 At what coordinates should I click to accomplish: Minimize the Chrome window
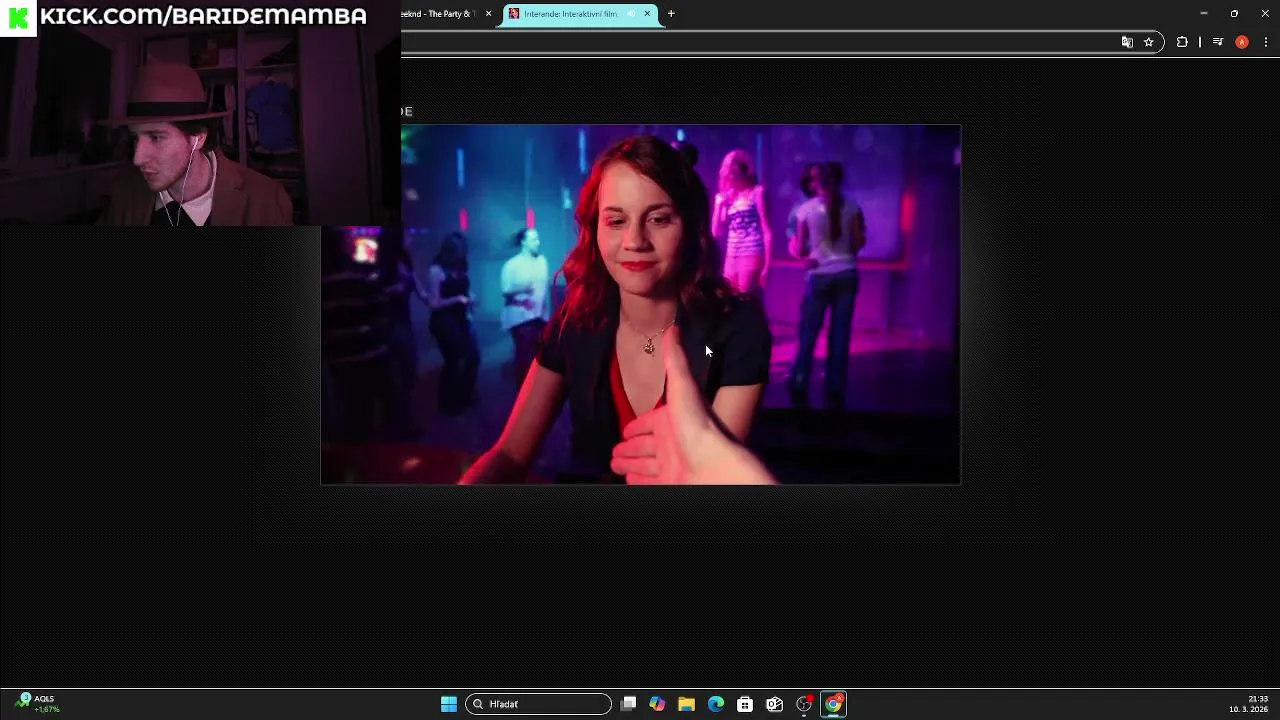click(1204, 14)
